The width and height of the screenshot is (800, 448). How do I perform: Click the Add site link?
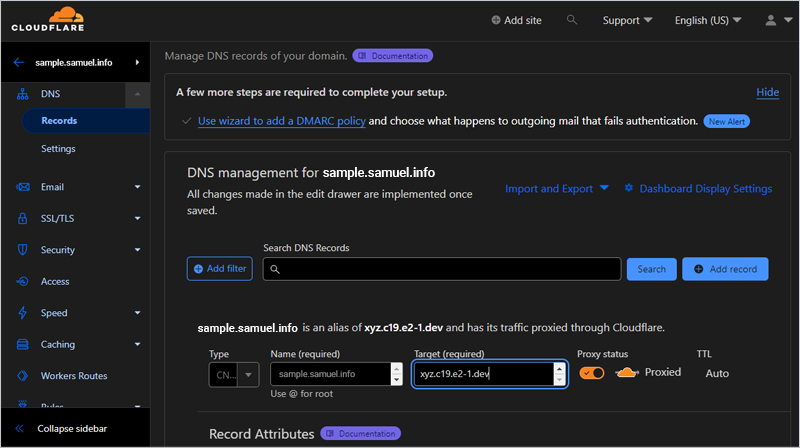pyautogui.click(x=523, y=20)
